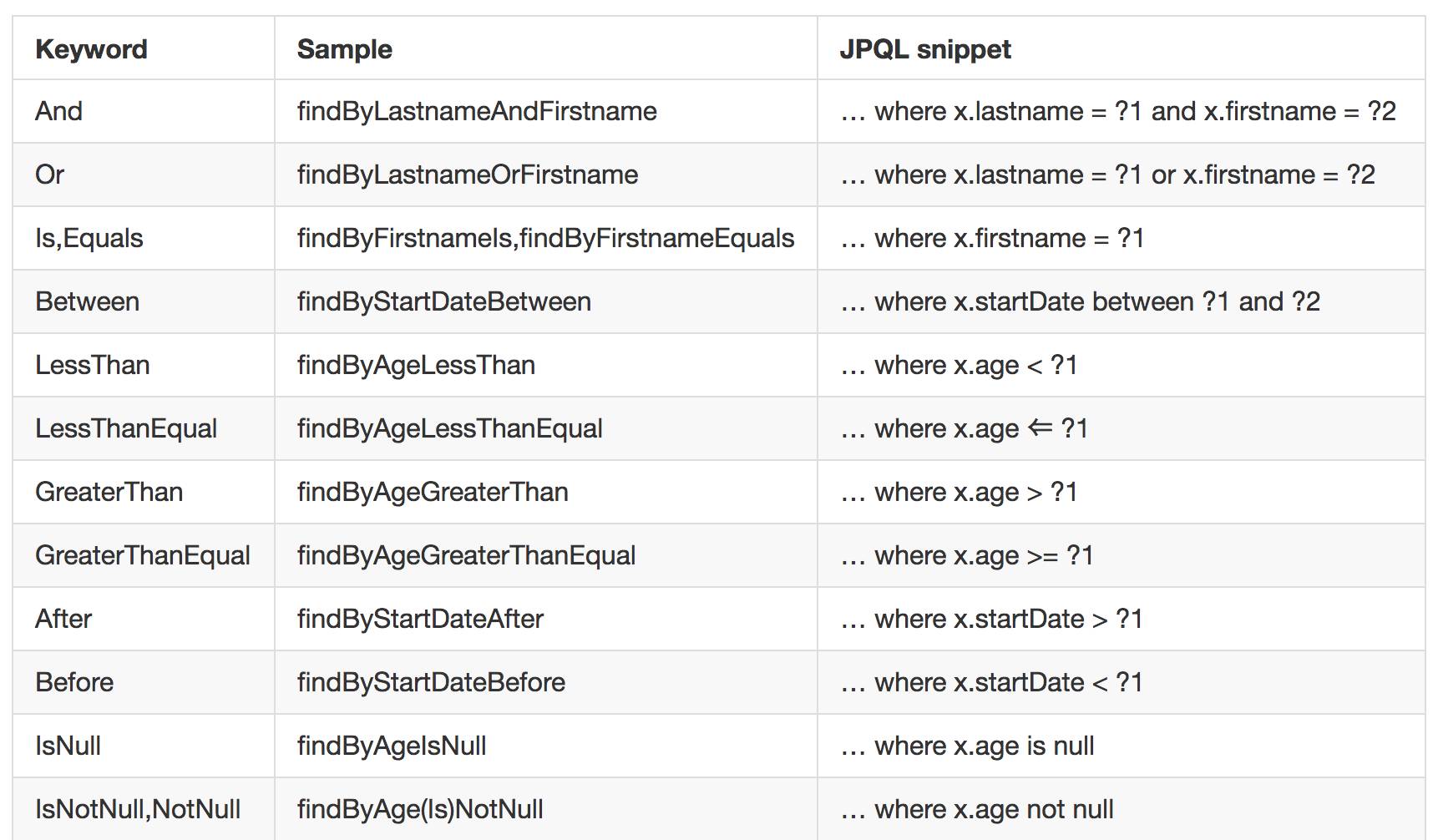
Task: Click the Sample column header
Action: pyautogui.click(x=344, y=49)
